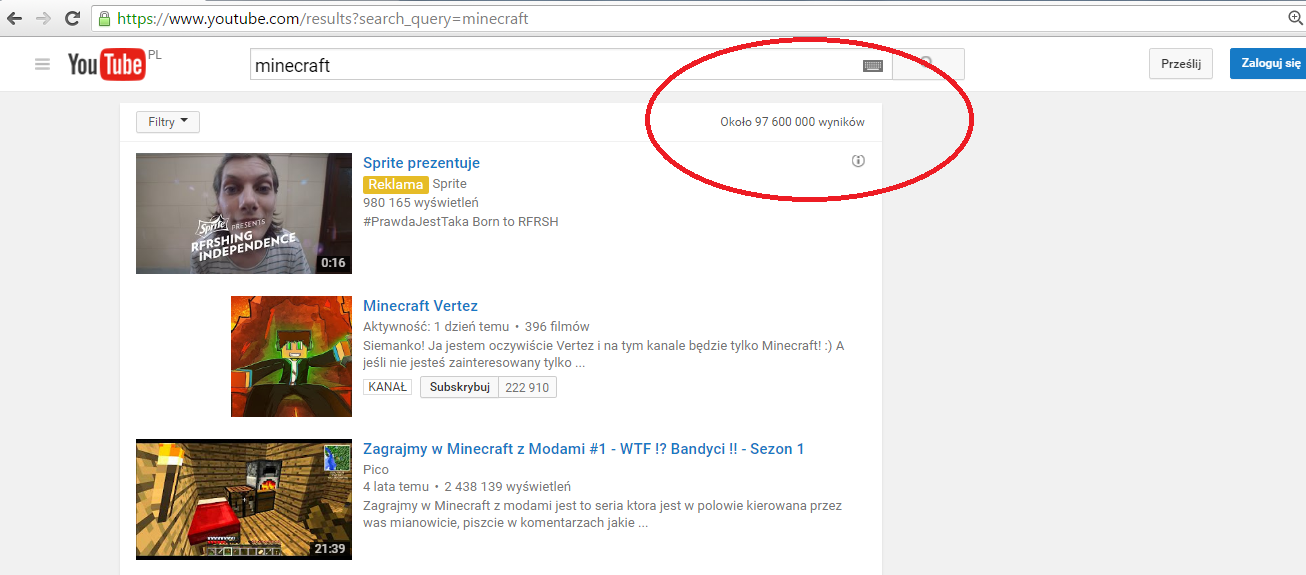The height and width of the screenshot is (575, 1306).
Task: Click the Zaloguj się sign-in button
Action: (1268, 63)
